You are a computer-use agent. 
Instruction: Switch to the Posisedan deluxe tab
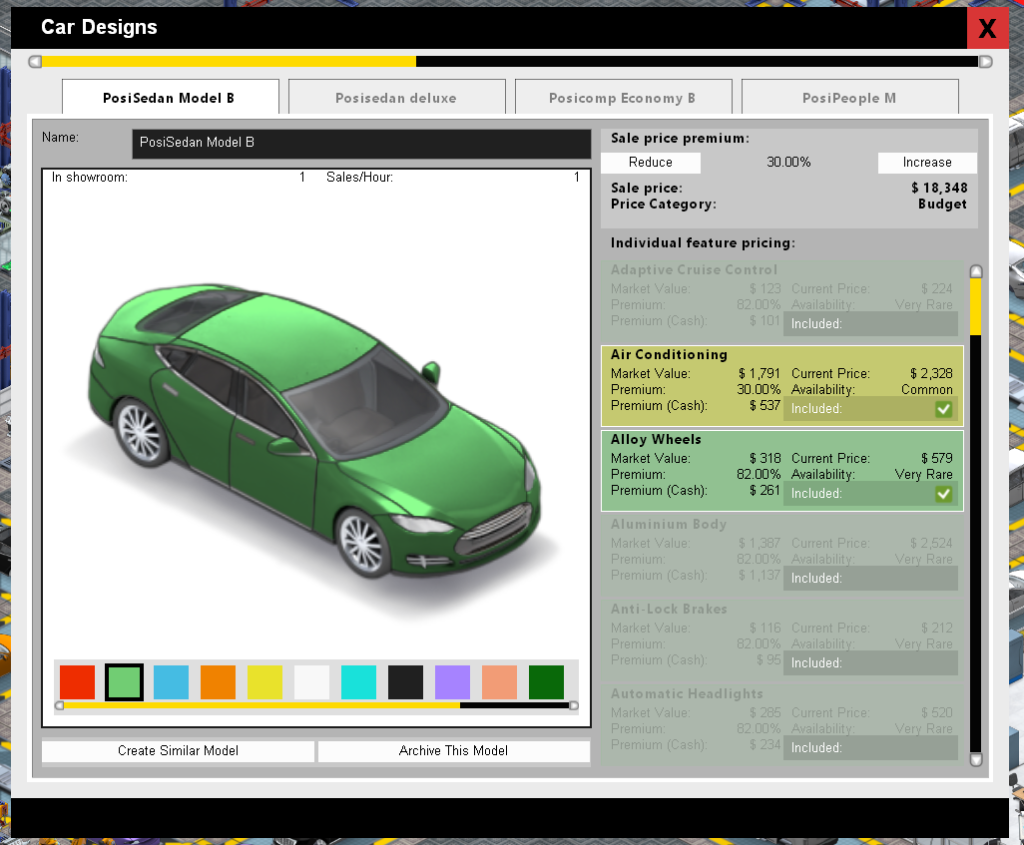click(x=396, y=97)
